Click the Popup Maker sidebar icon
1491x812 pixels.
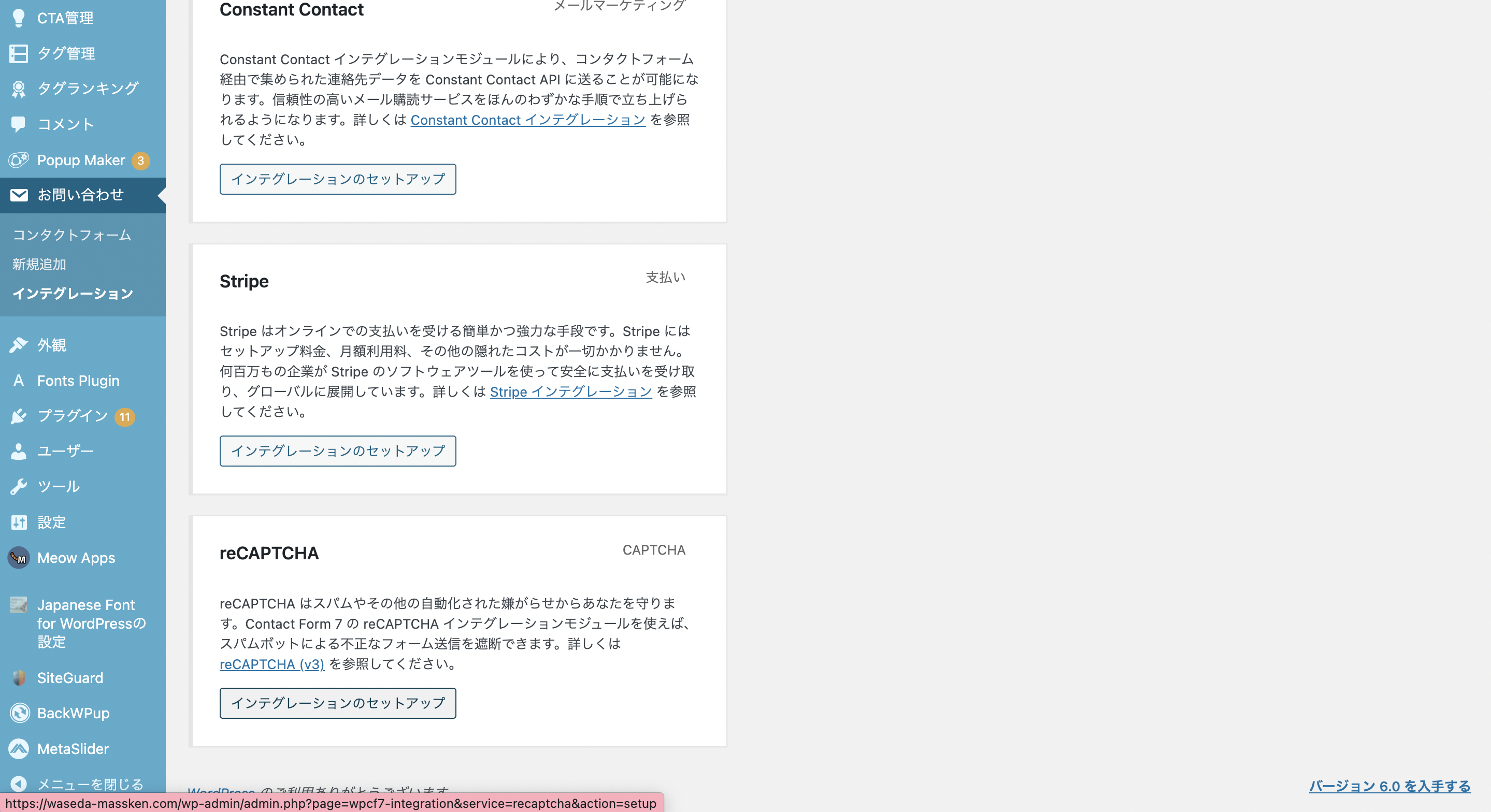coord(19,160)
